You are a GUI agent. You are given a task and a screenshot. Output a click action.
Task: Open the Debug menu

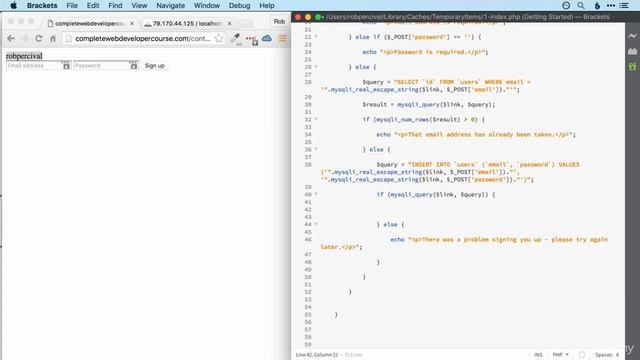tap(240, 5)
